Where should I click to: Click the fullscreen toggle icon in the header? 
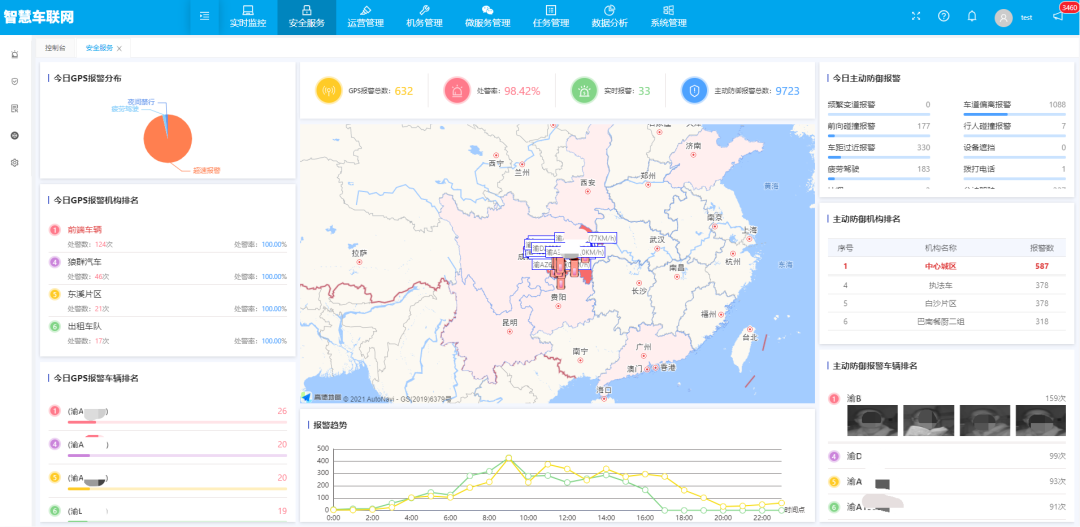click(915, 17)
